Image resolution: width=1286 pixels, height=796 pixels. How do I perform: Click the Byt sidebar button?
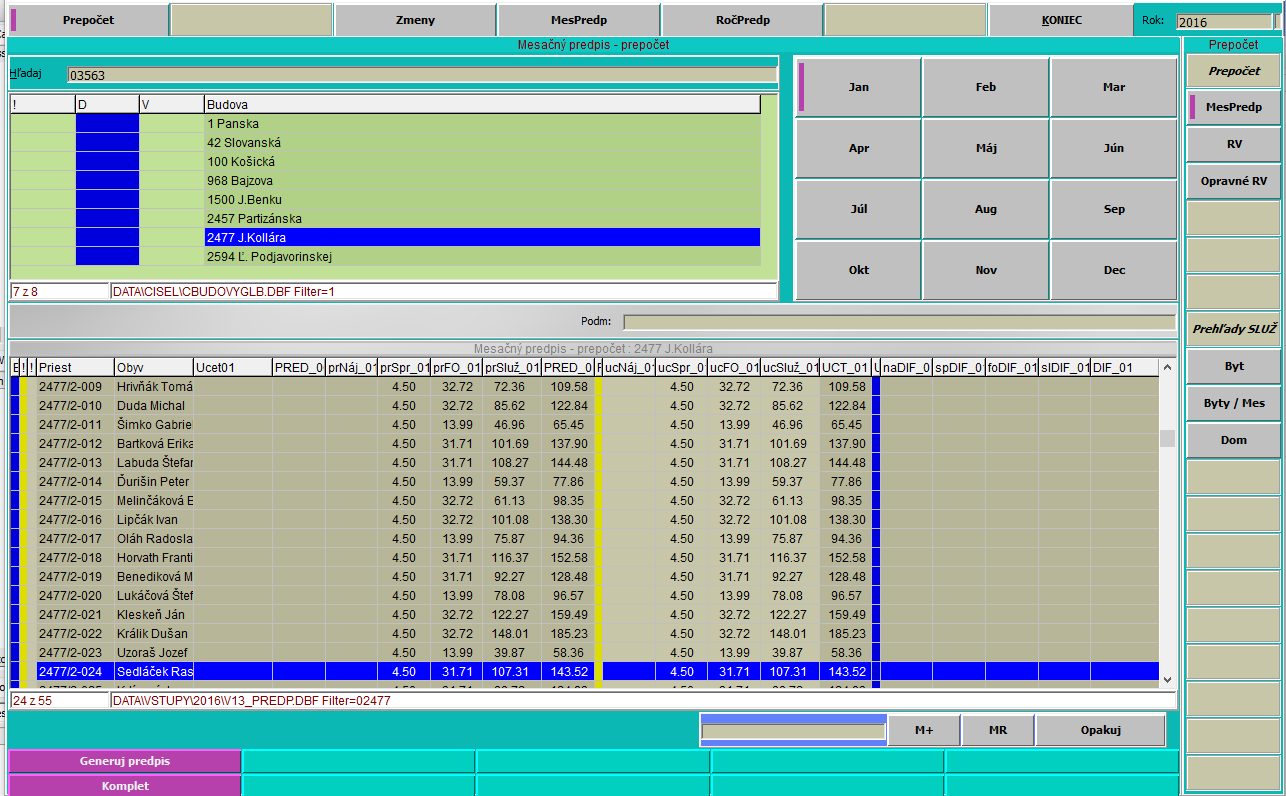tap(1233, 366)
